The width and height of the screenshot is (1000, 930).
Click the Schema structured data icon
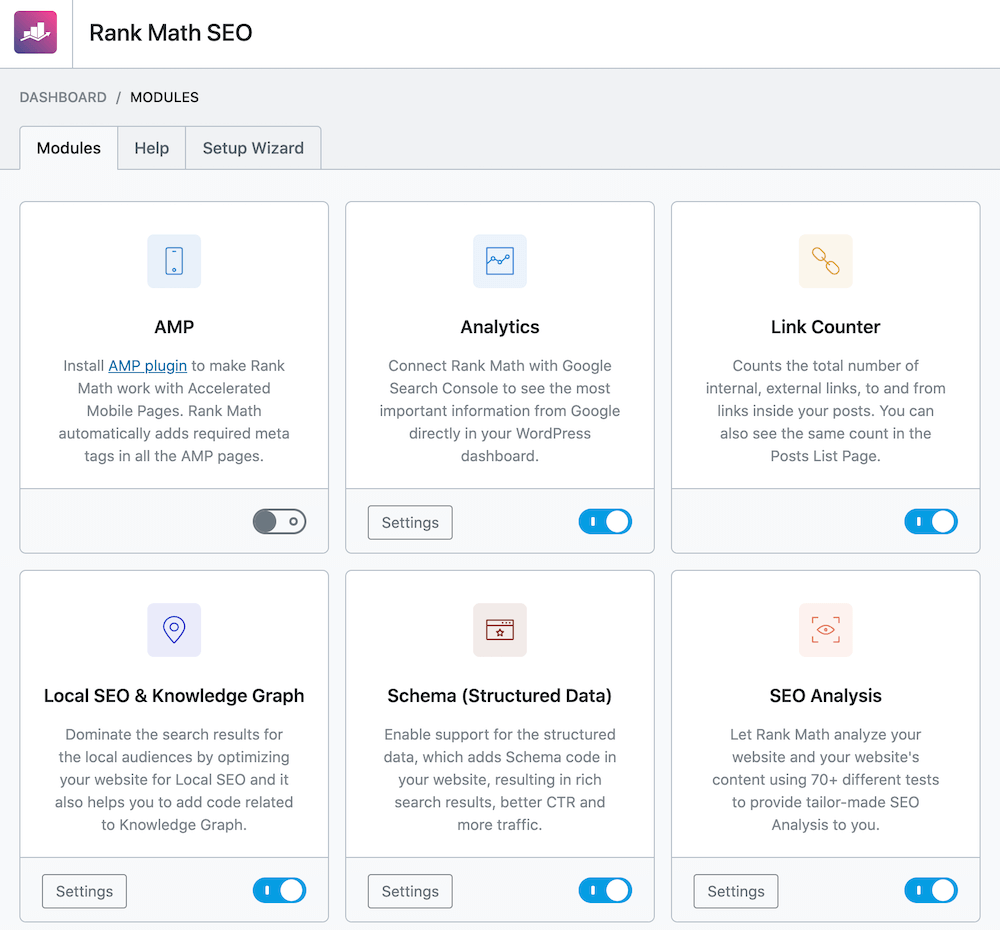pyautogui.click(x=500, y=630)
